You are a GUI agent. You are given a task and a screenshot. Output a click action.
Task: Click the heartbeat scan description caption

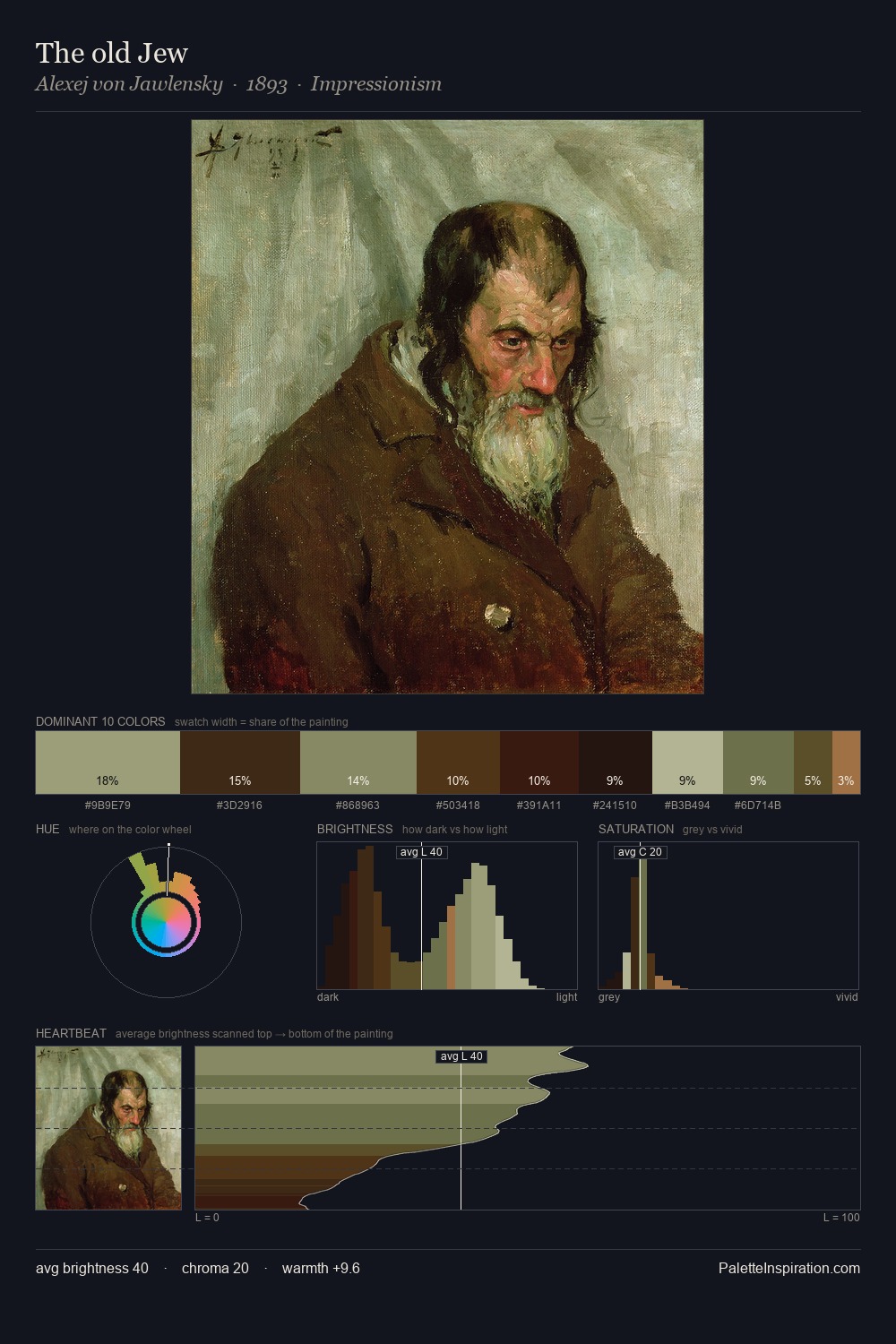click(254, 1034)
